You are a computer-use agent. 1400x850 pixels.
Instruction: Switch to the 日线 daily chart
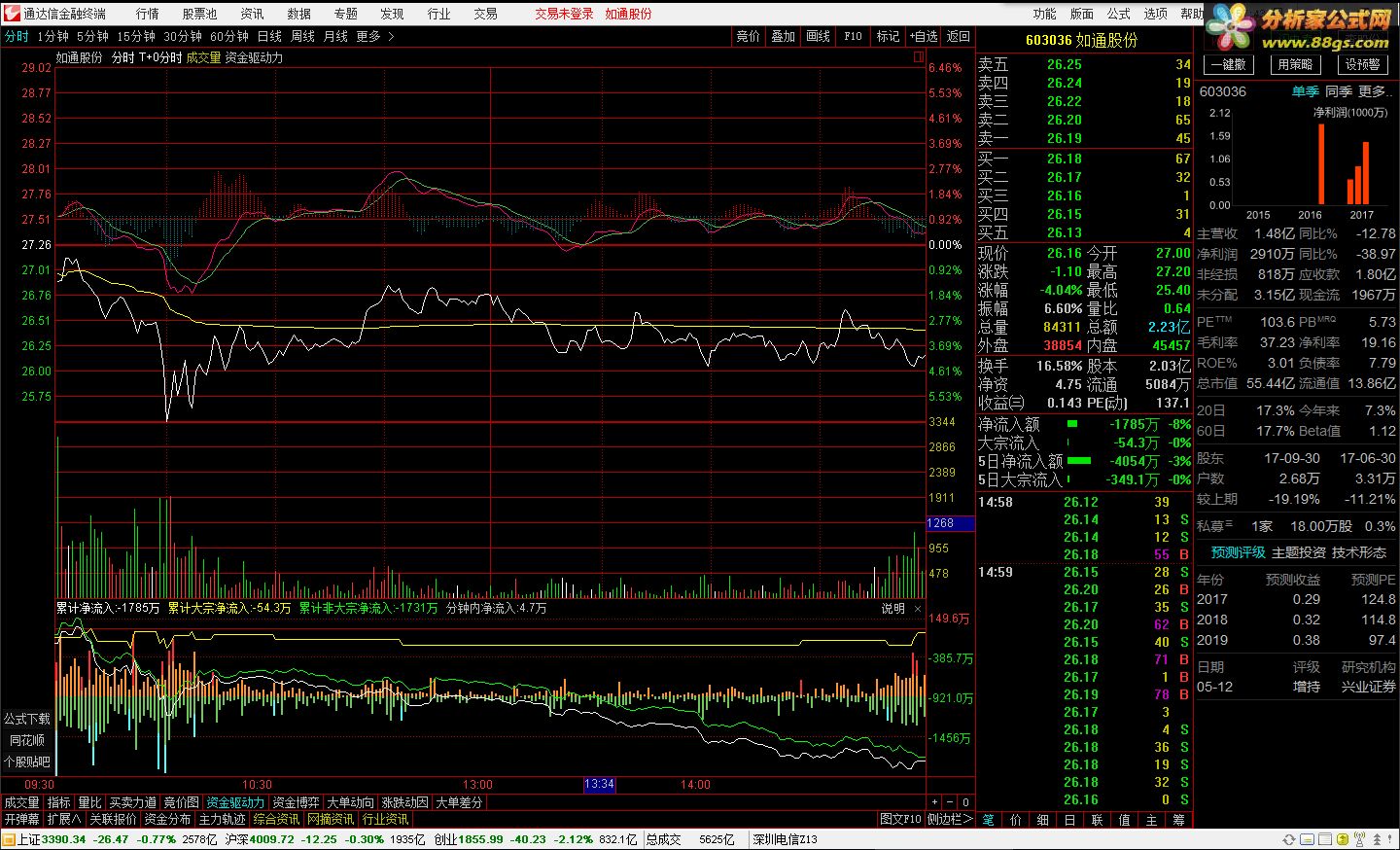269,36
